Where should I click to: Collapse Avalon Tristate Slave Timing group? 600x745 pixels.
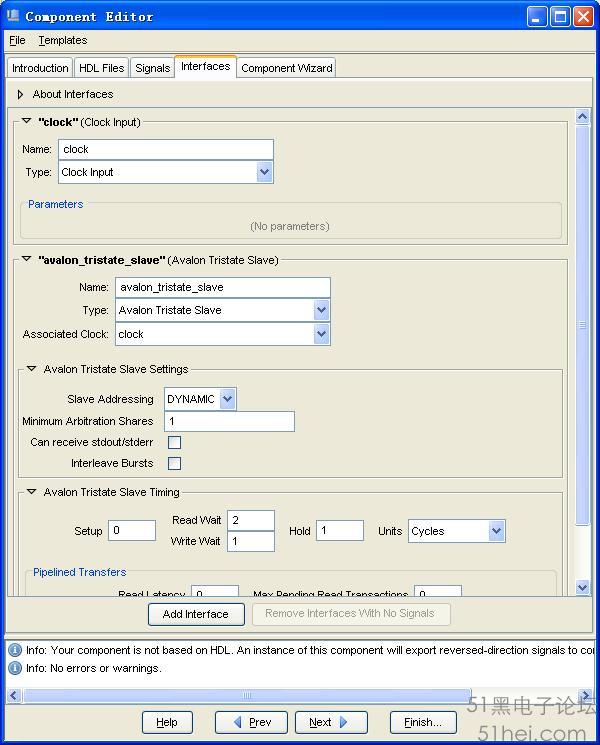point(31,492)
